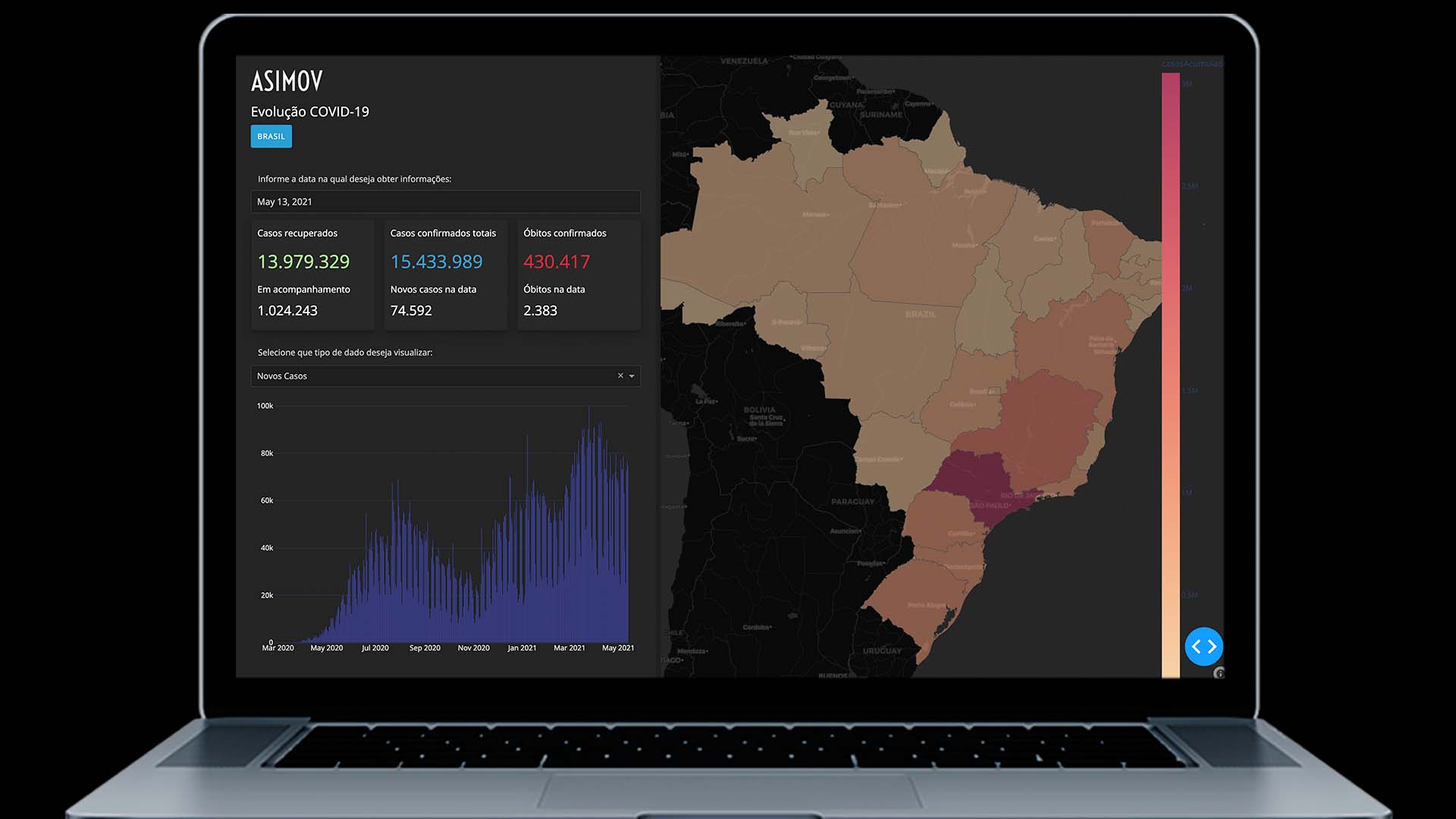
Task: Toggle the BRASIL region filter badge
Action: tap(271, 136)
